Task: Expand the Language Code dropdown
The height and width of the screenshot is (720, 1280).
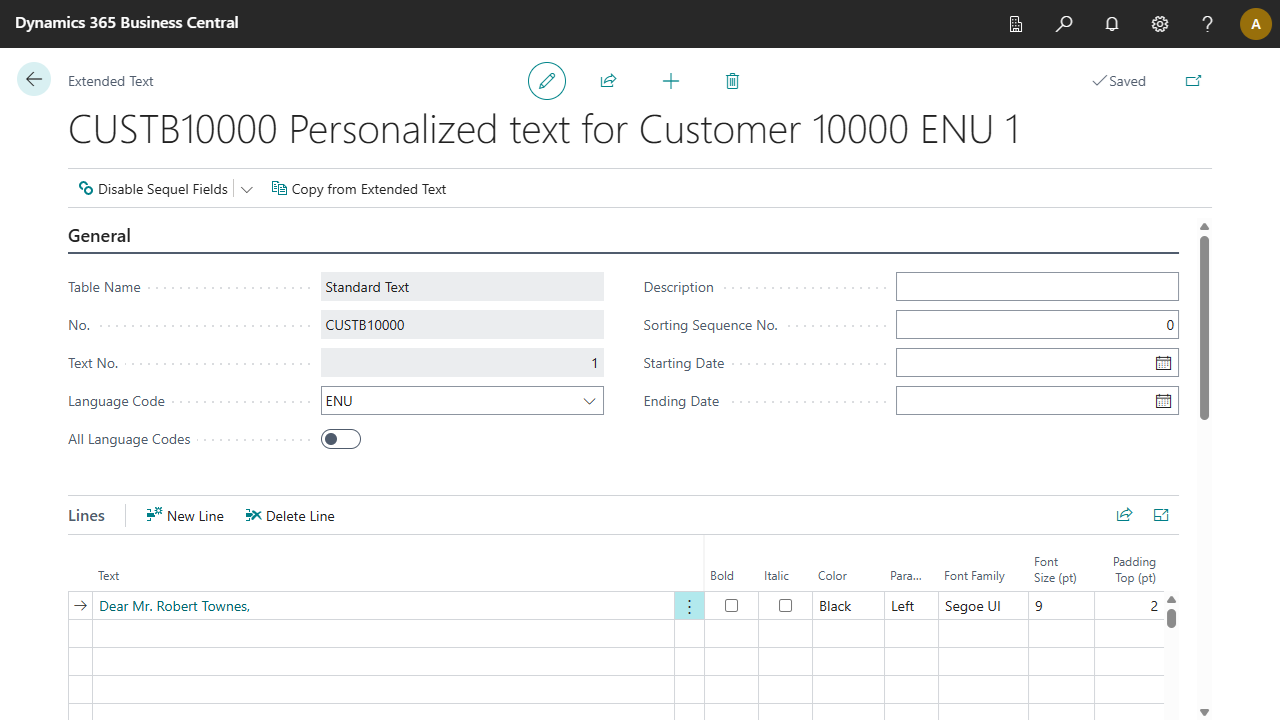Action: (x=589, y=401)
